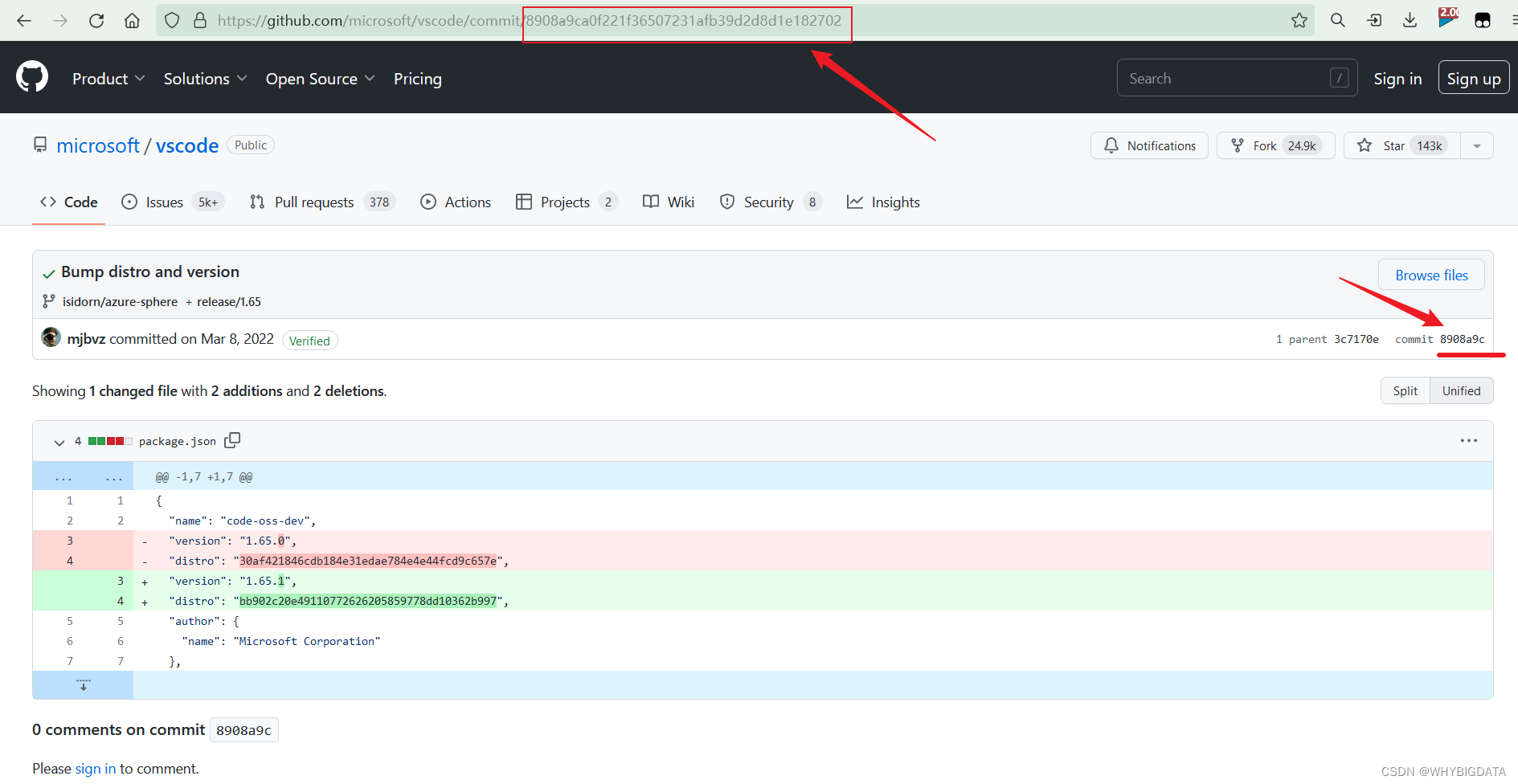Collapse the package.json diff chevron
Viewport: 1518px width, 784px height.
pos(59,442)
